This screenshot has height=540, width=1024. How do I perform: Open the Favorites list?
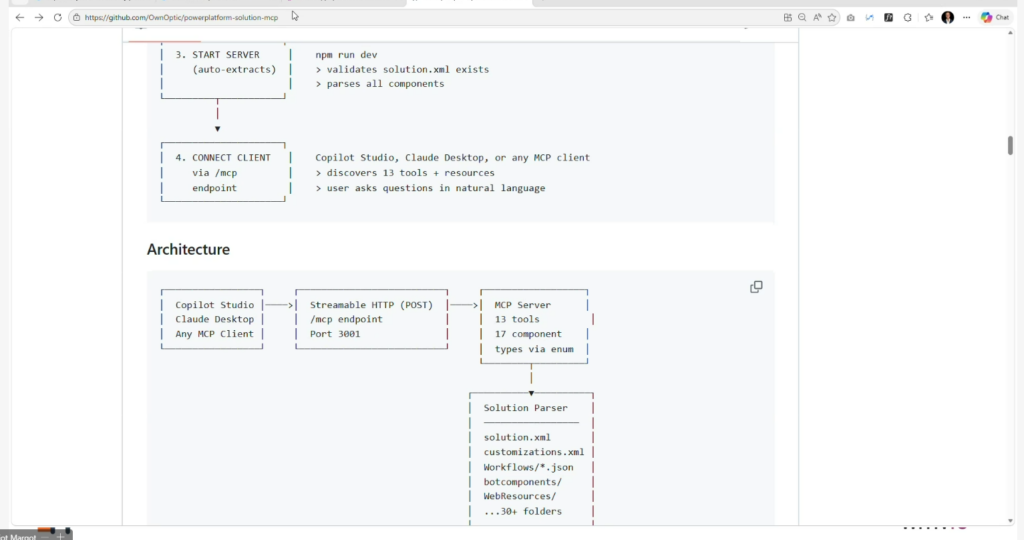(x=929, y=17)
